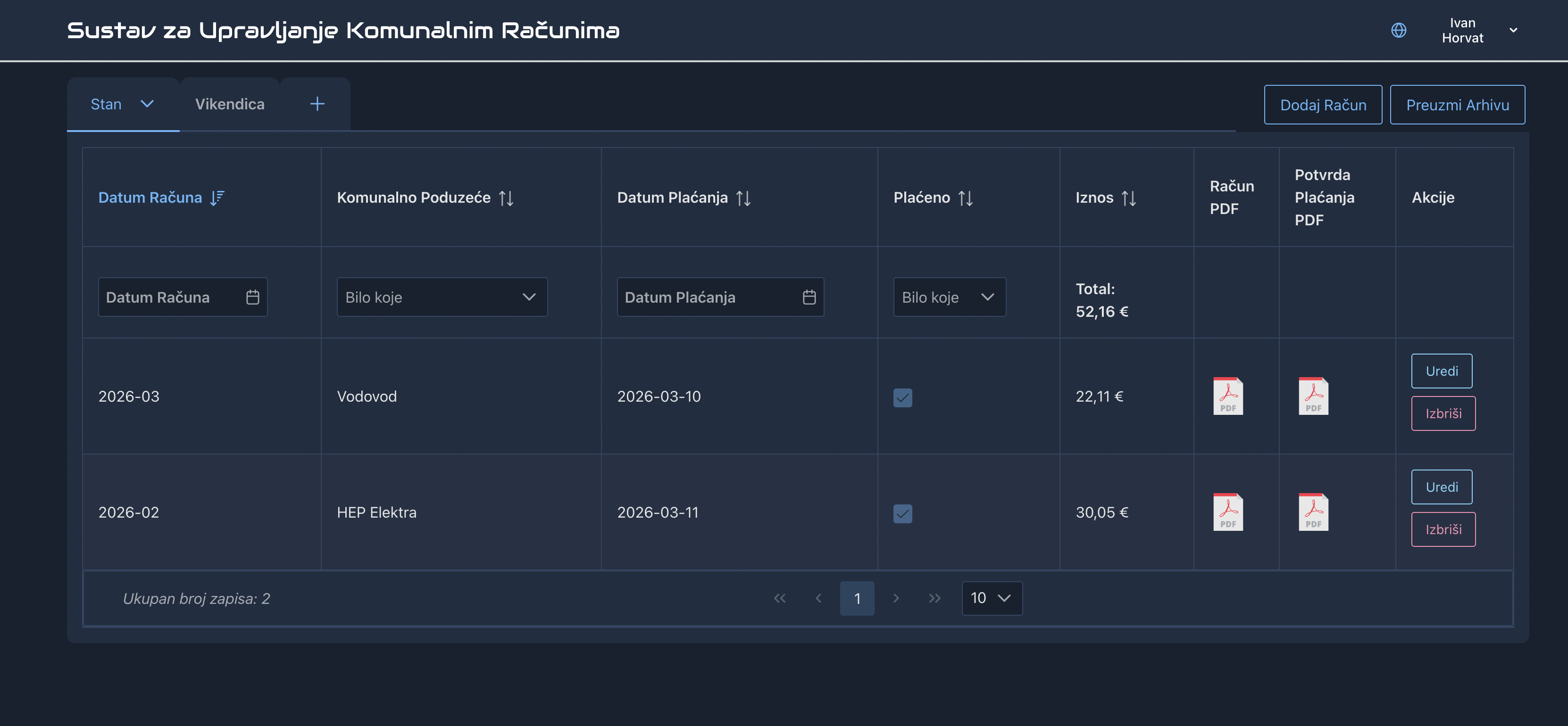
Task: Click the globe language icon
Action: point(1398,30)
